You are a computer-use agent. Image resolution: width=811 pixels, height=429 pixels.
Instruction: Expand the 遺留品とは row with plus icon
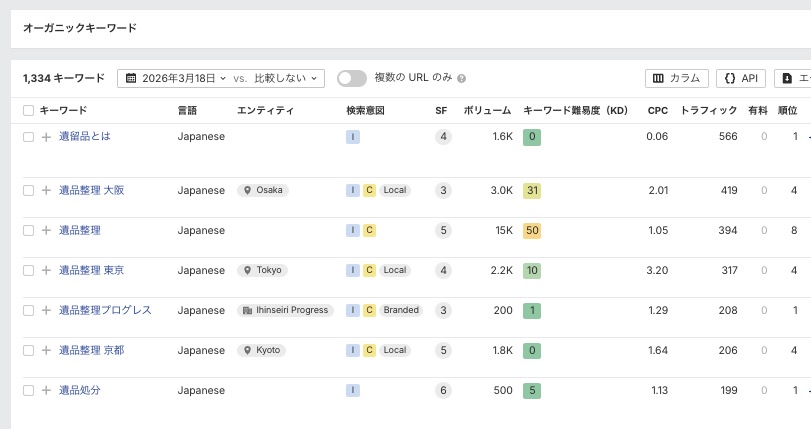pos(47,137)
